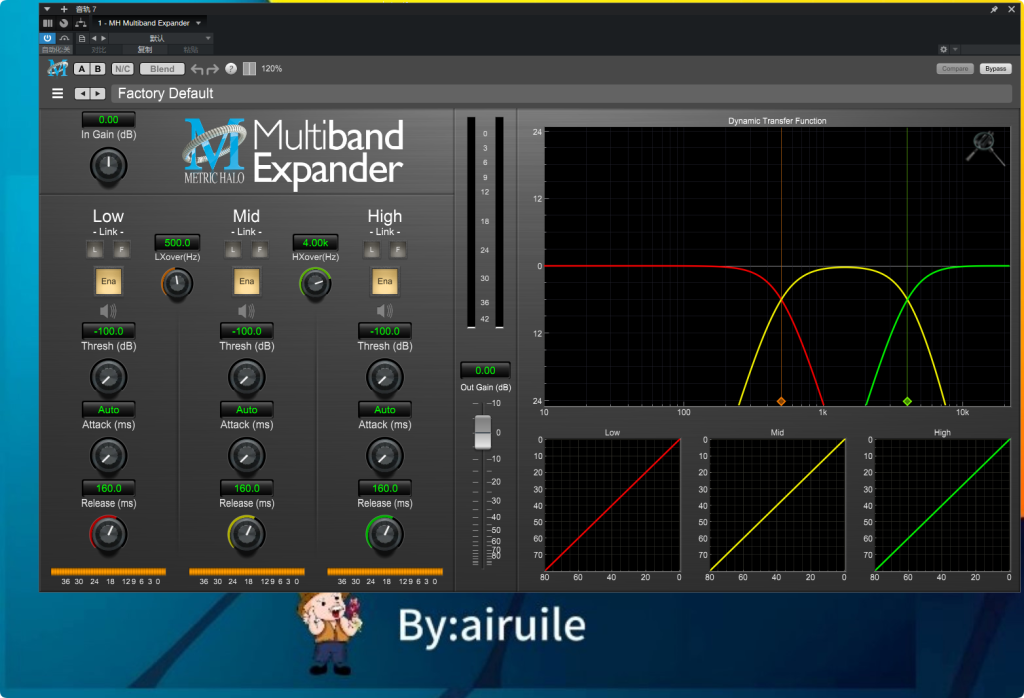
Task: Open the help question mark icon
Action: (x=231, y=69)
